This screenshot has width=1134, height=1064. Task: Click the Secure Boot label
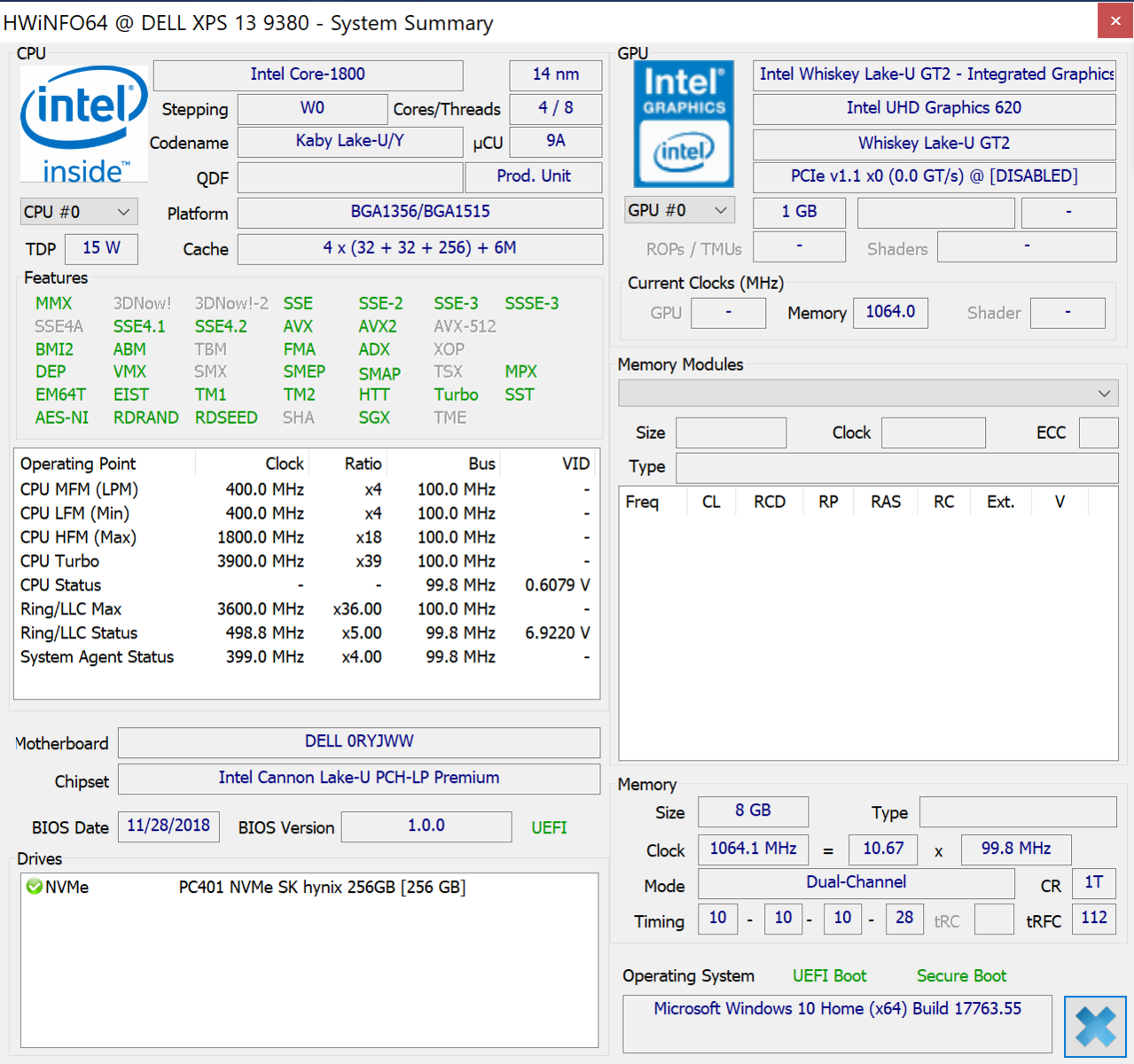961,976
